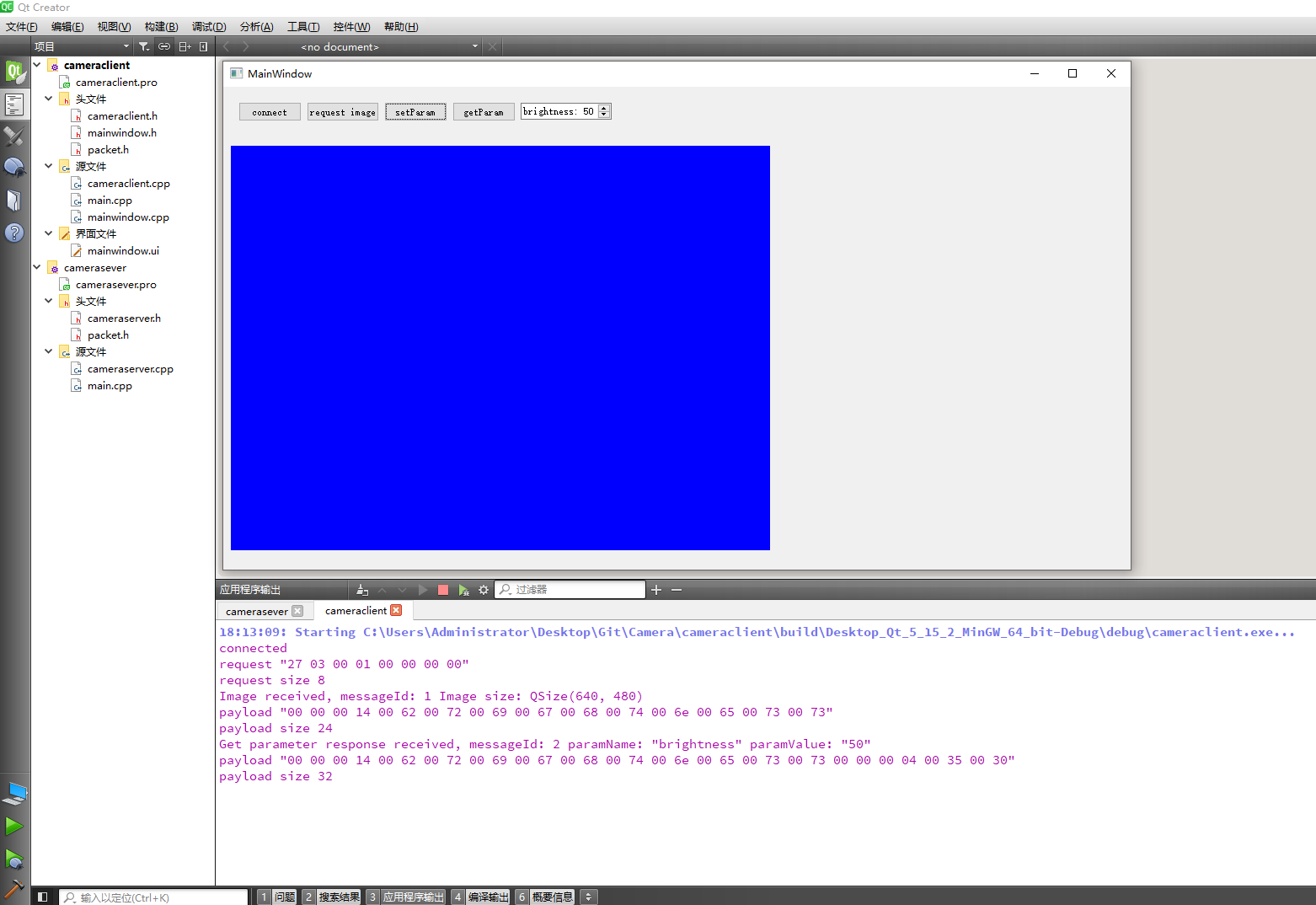Open the 文件(F) menu
Viewport: 1316px width, 905px height.
tap(21, 27)
